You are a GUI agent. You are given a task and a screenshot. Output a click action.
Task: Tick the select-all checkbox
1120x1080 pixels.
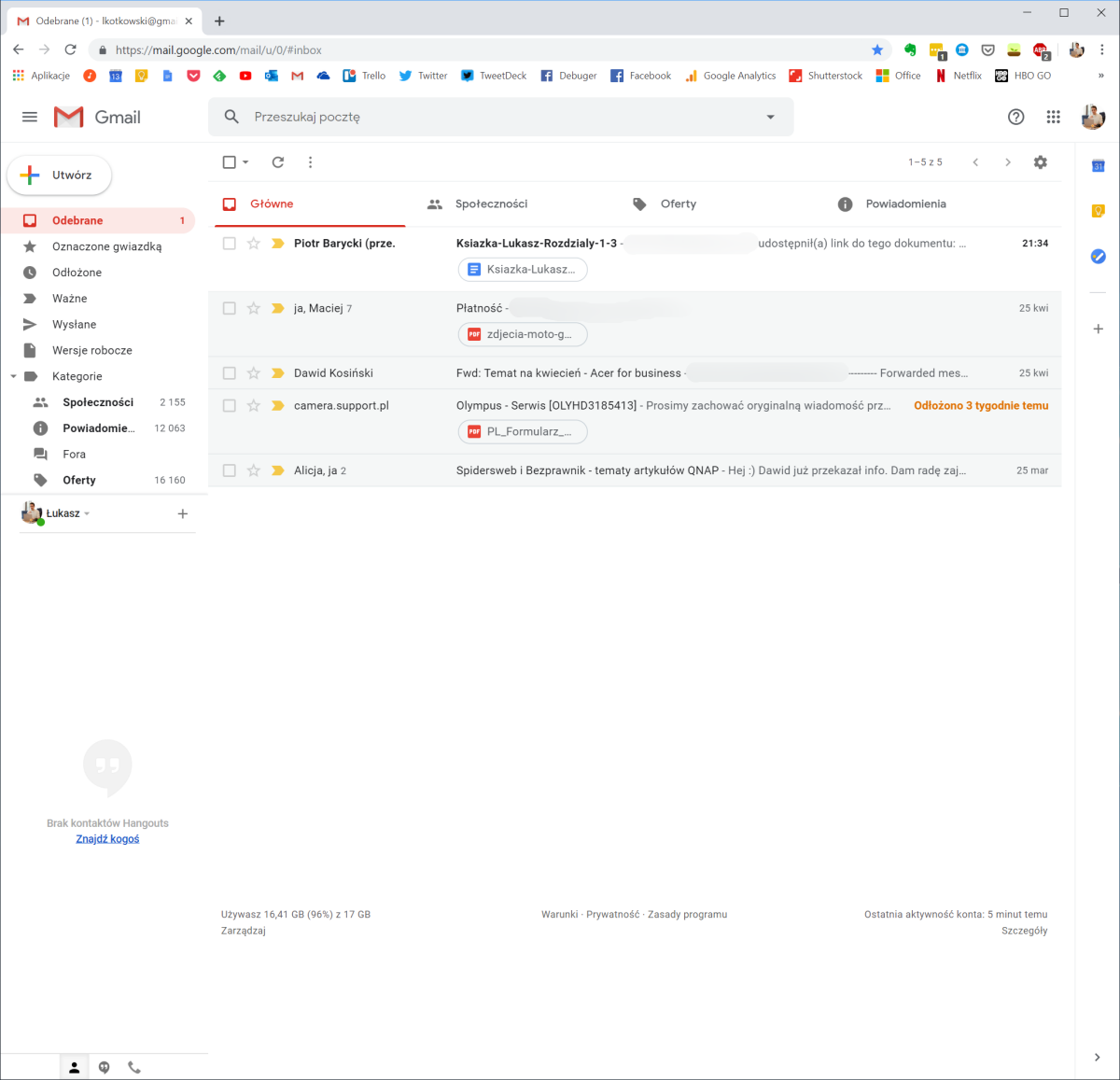230,162
